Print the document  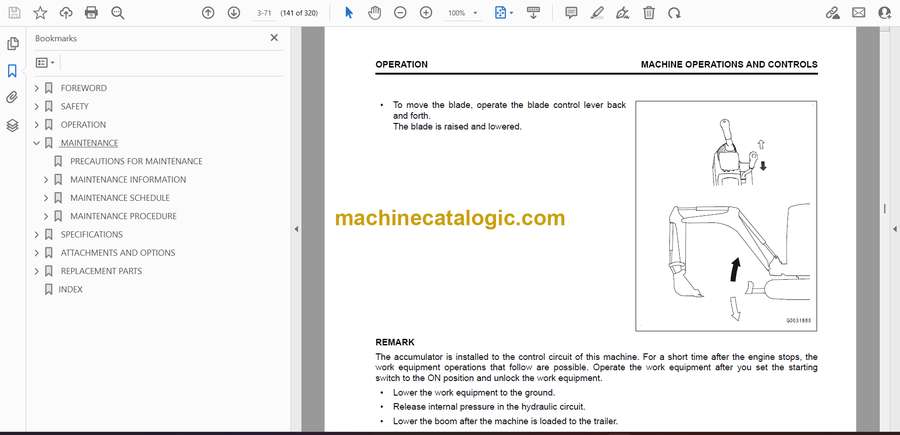pos(91,13)
